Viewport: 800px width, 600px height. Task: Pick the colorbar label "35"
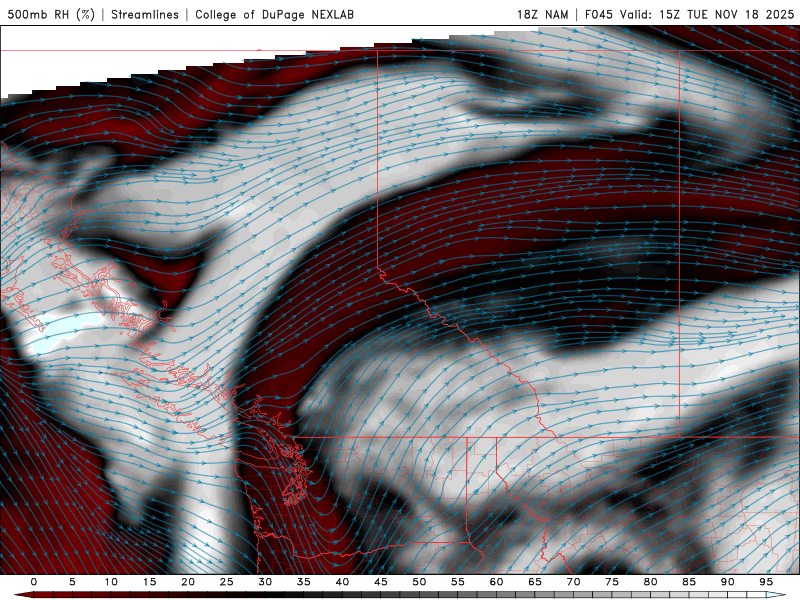(x=304, y=582)
